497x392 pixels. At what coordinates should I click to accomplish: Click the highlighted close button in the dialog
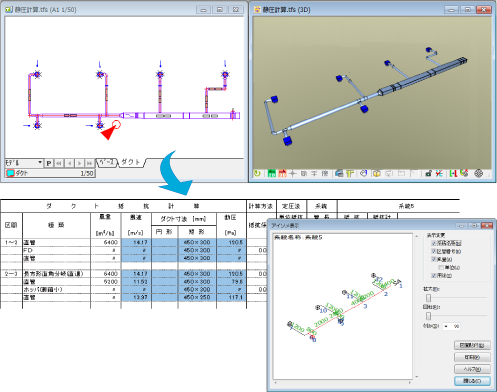[x=472, y=381]
